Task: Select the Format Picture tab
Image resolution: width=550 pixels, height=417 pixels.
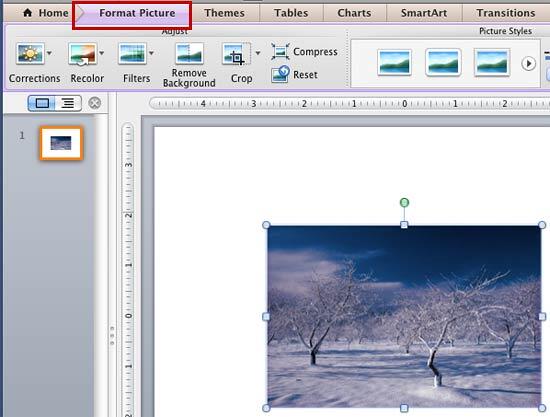Action: coord(132,13)
